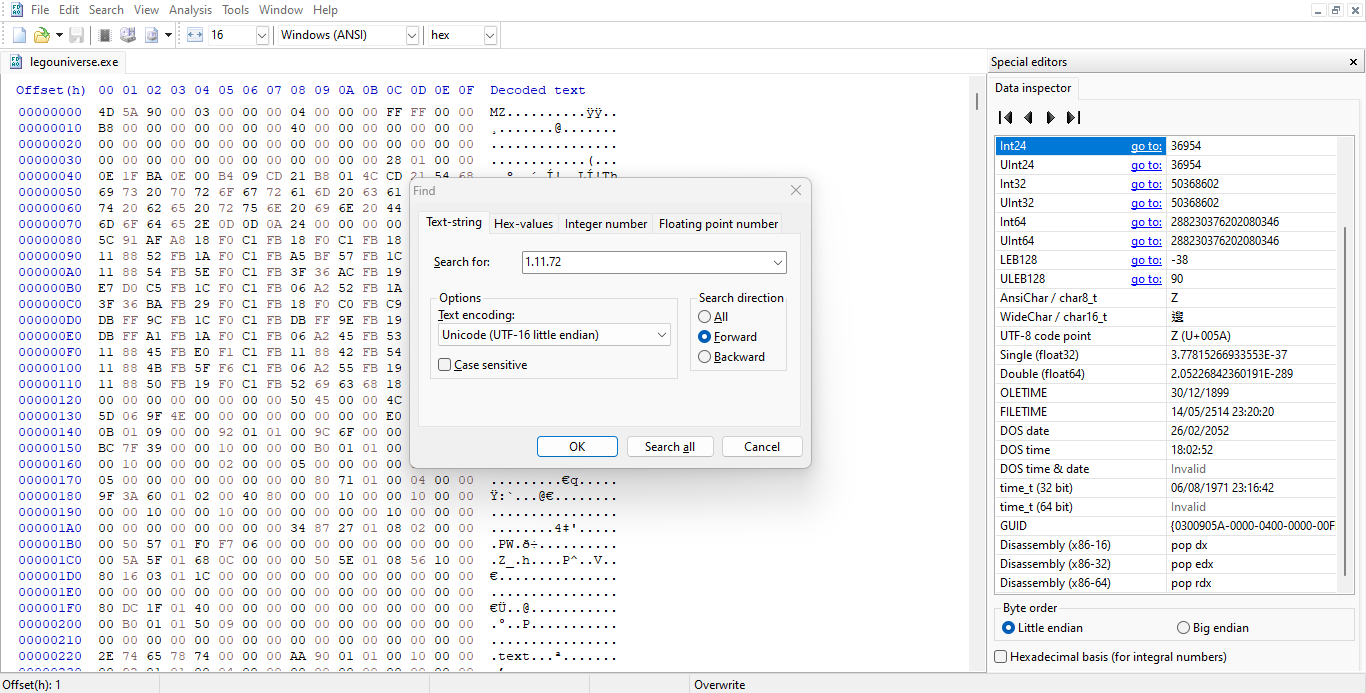The image size is (1366, 693).
Task: Switch to Integer number tab in Find
Action: [x=605, y=224]
